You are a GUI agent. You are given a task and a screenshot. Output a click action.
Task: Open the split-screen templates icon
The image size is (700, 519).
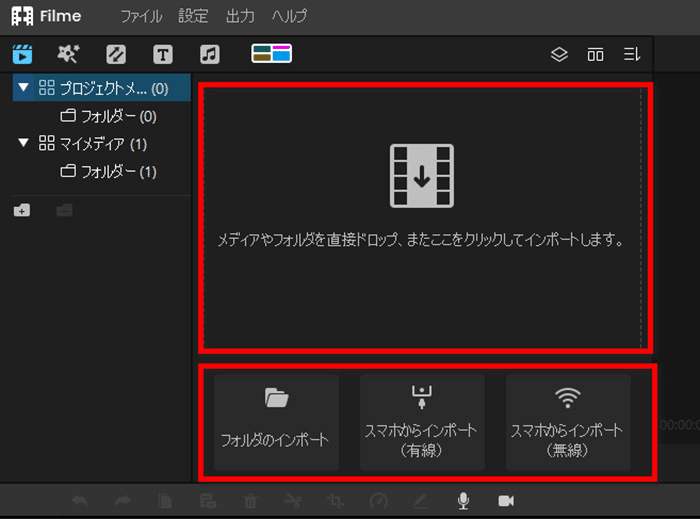pyautogui.click(x=271, y=54)
